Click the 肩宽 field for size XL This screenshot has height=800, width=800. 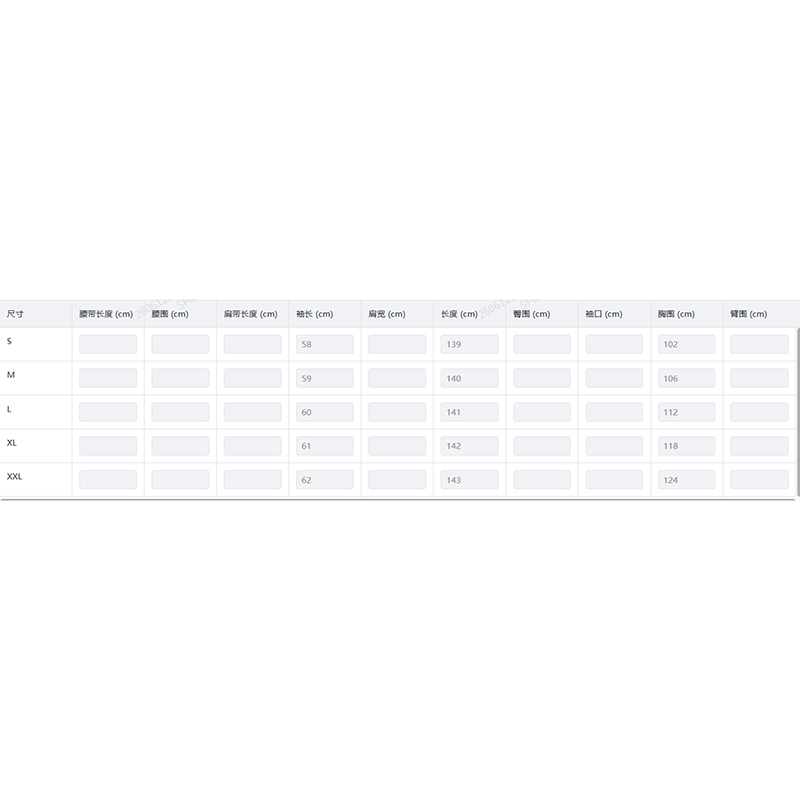(397, 446)
